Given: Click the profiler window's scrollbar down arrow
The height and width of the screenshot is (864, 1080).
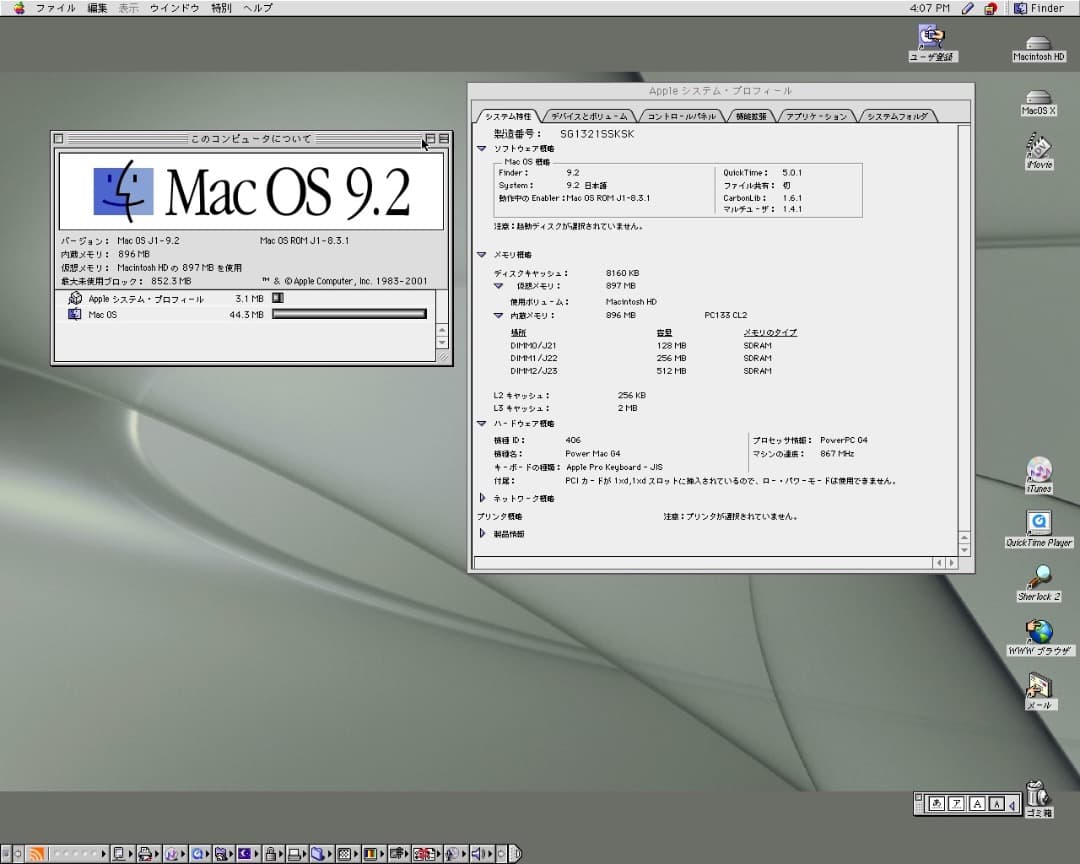Looking at the screenshot, I should (963, 550).
